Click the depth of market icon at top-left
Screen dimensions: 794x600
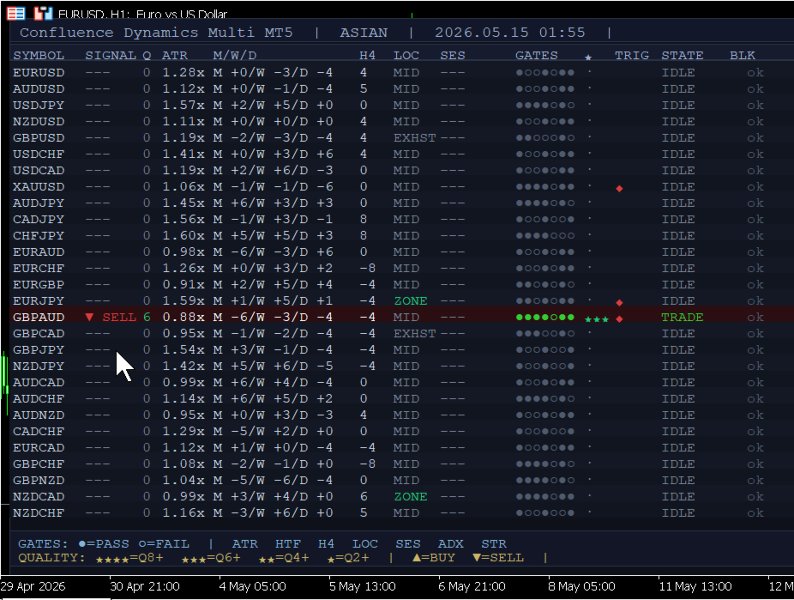click(x=15, y=13)
